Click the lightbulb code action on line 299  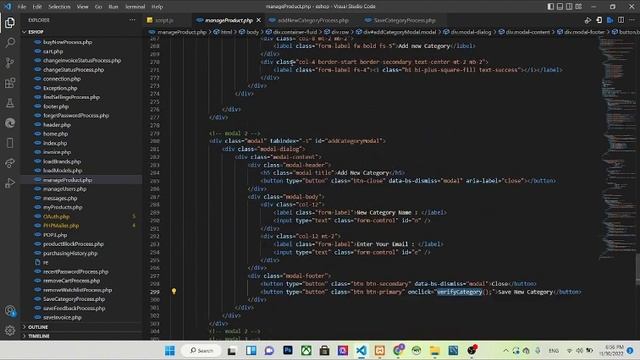point(174,291)
